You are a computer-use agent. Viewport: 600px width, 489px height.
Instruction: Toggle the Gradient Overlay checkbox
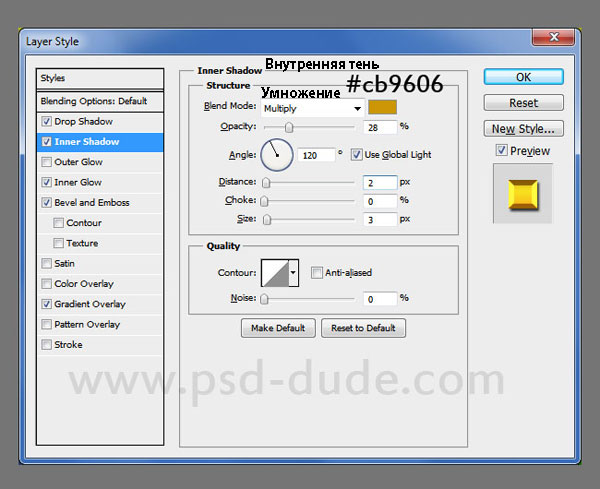[x=46, y=304]
